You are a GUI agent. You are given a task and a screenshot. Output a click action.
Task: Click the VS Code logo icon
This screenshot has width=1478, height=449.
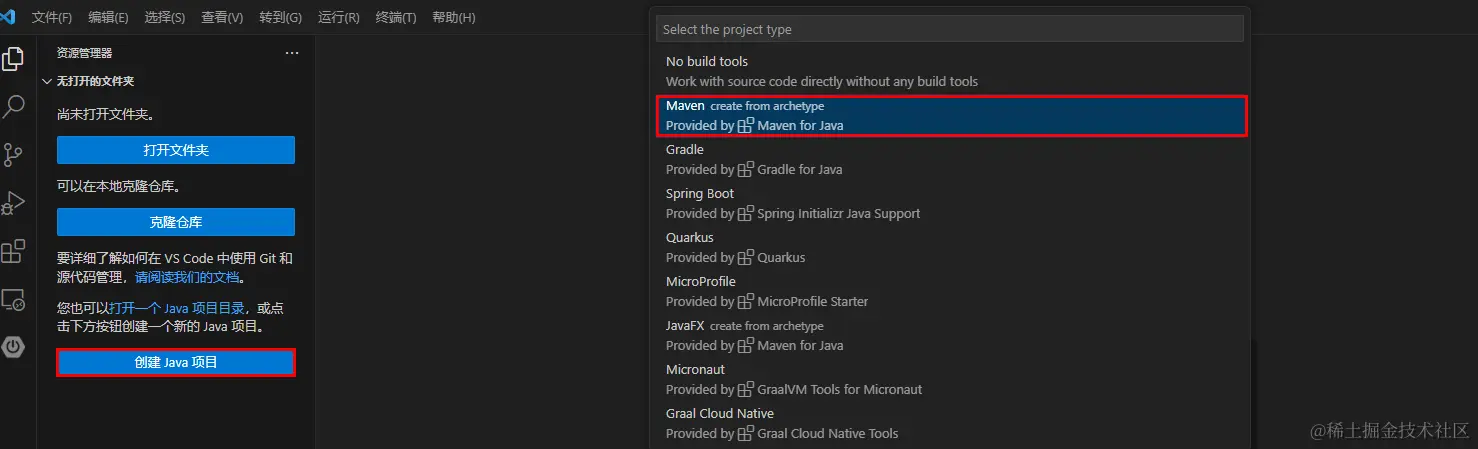click(x=9, y=17)
